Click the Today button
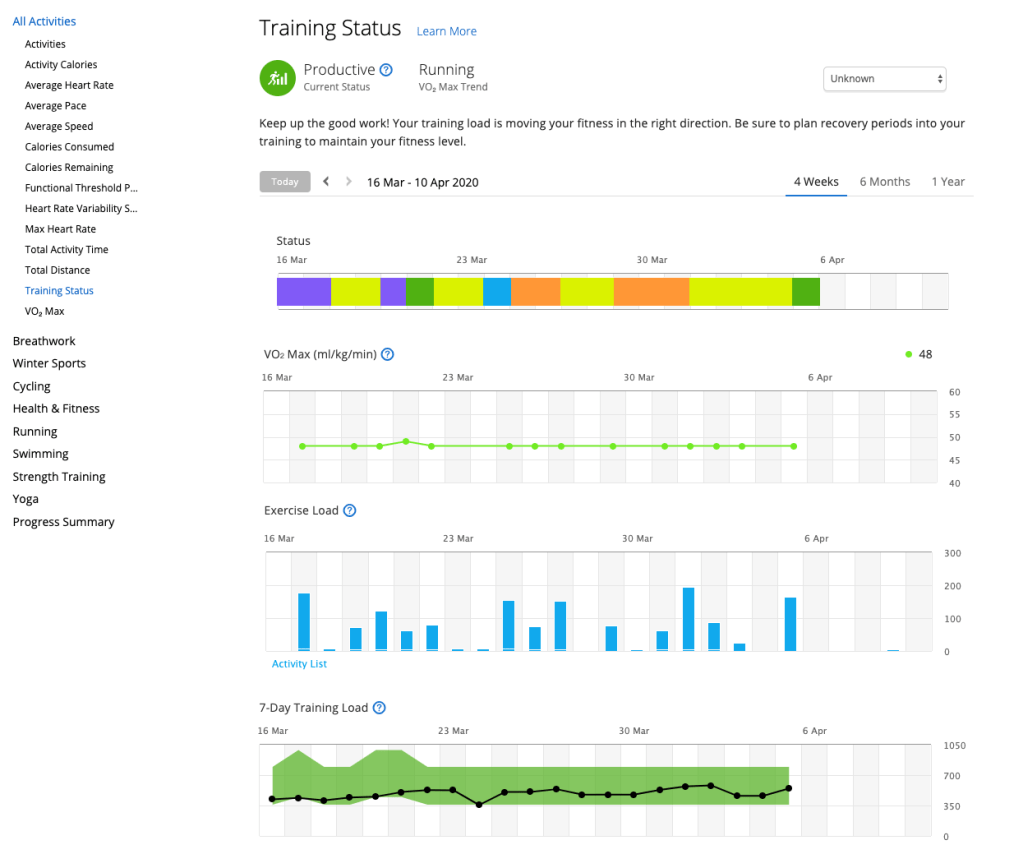This screenshot has height=854, width=1023. pyautogui.click(x=285, y=182)
